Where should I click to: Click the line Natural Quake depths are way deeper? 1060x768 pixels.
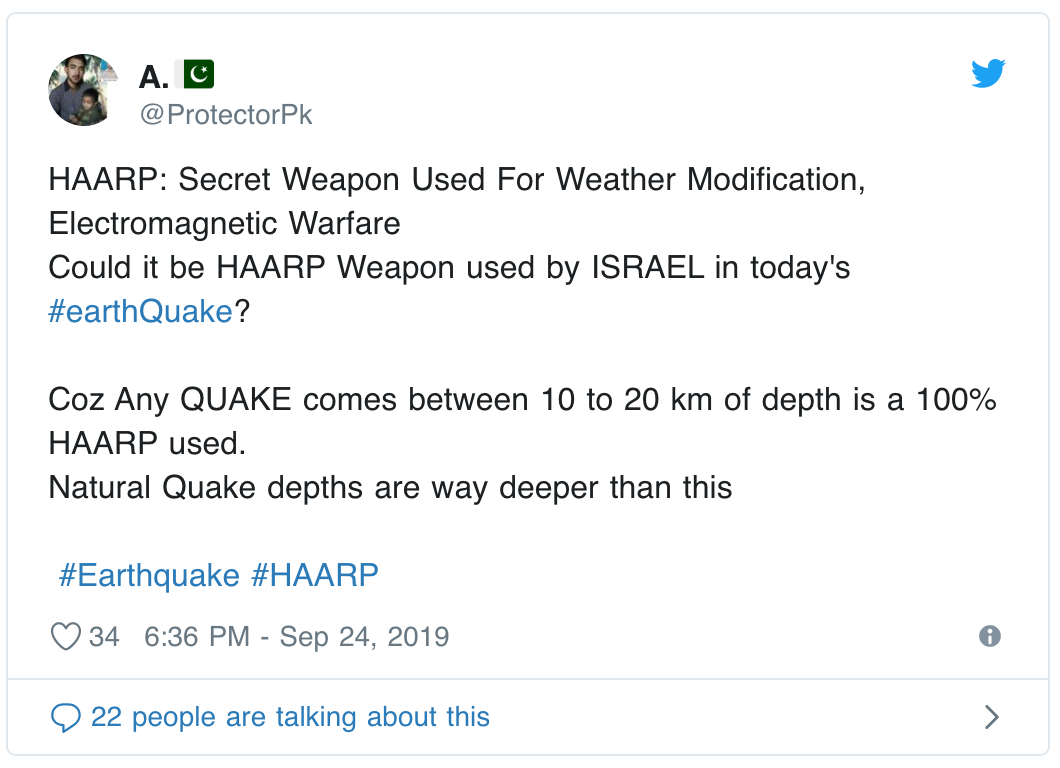tap(390, 488)
